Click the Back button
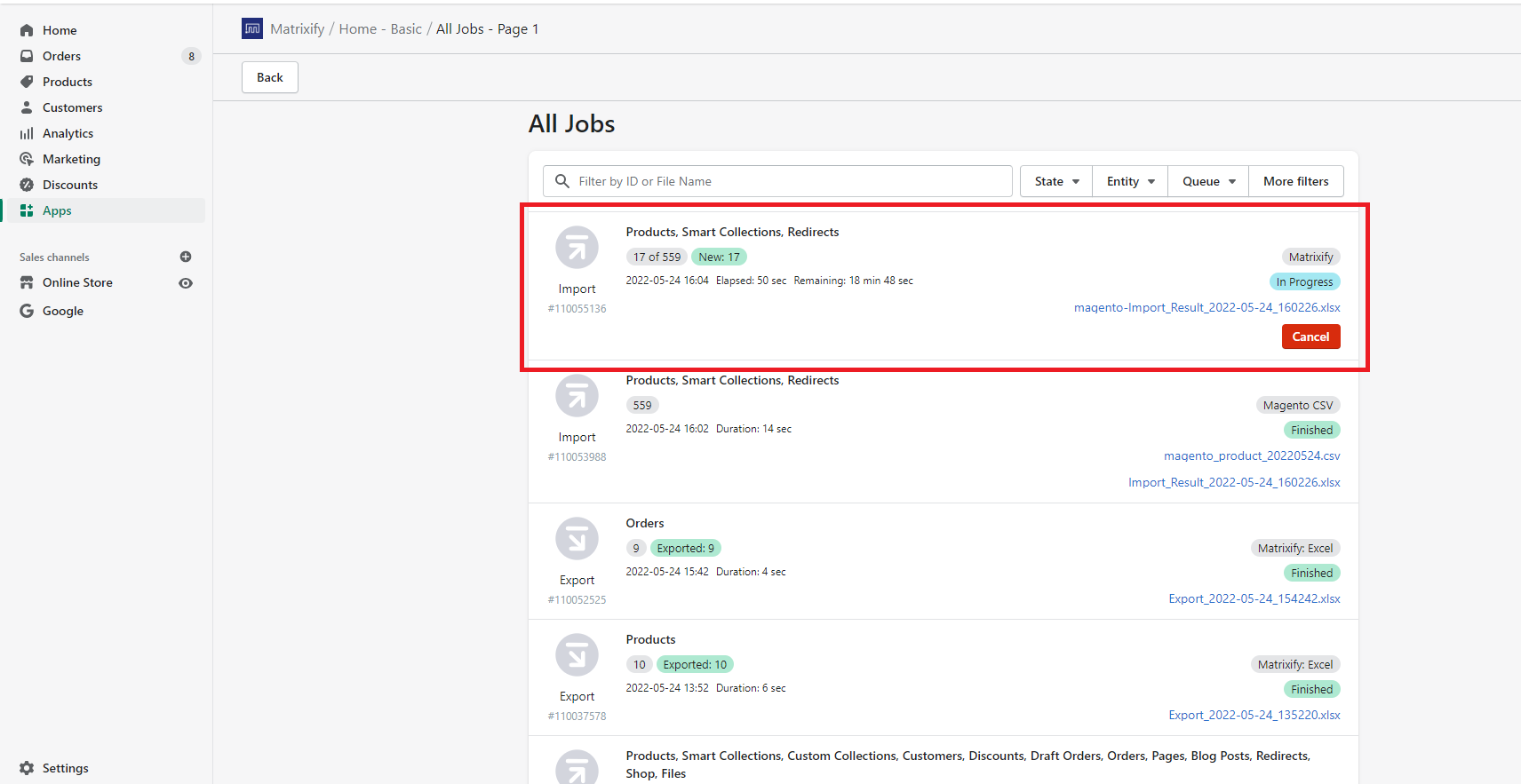Image resolution: width=1521 pixels, height=784 pixels. tap(270, 77)
